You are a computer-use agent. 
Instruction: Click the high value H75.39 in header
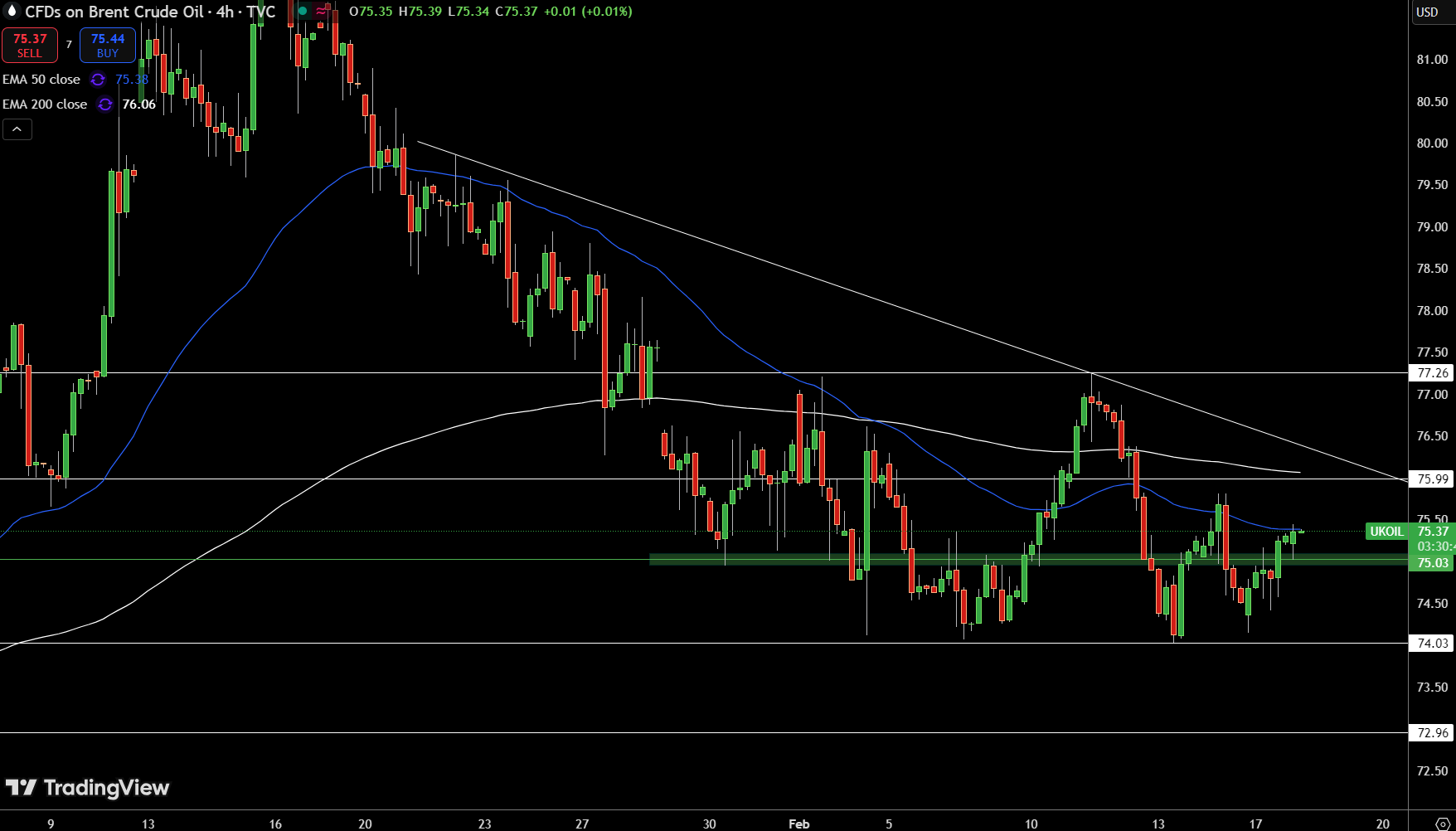pyautogui.click(x=420, y=12)
